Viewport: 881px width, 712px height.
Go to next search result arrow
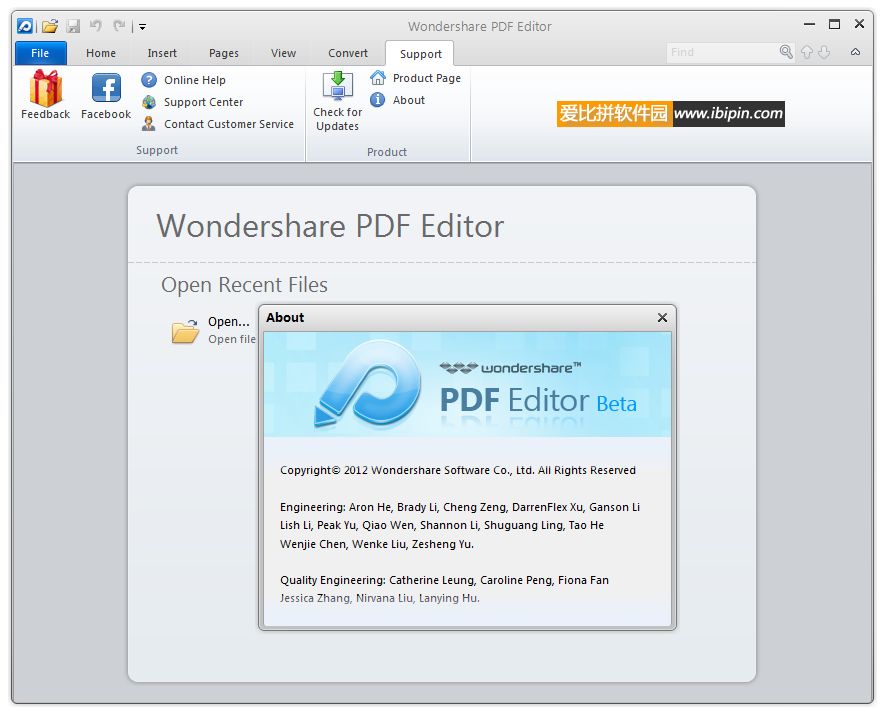point(824,52)
